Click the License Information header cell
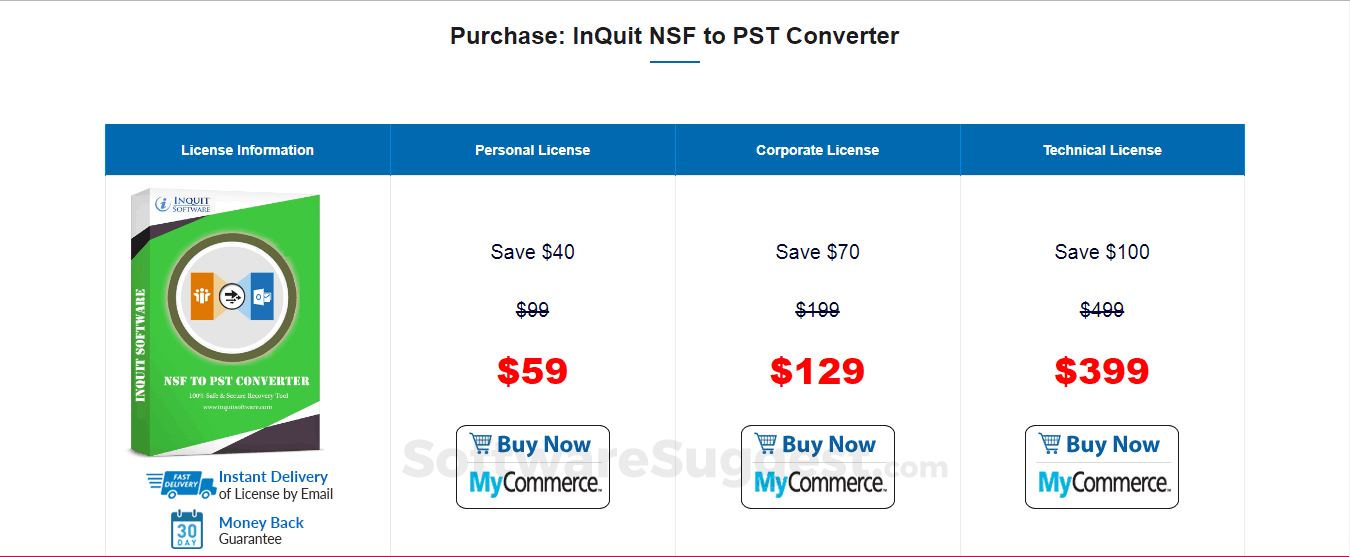Screen dimensions: 1350x557 (248, 150)
